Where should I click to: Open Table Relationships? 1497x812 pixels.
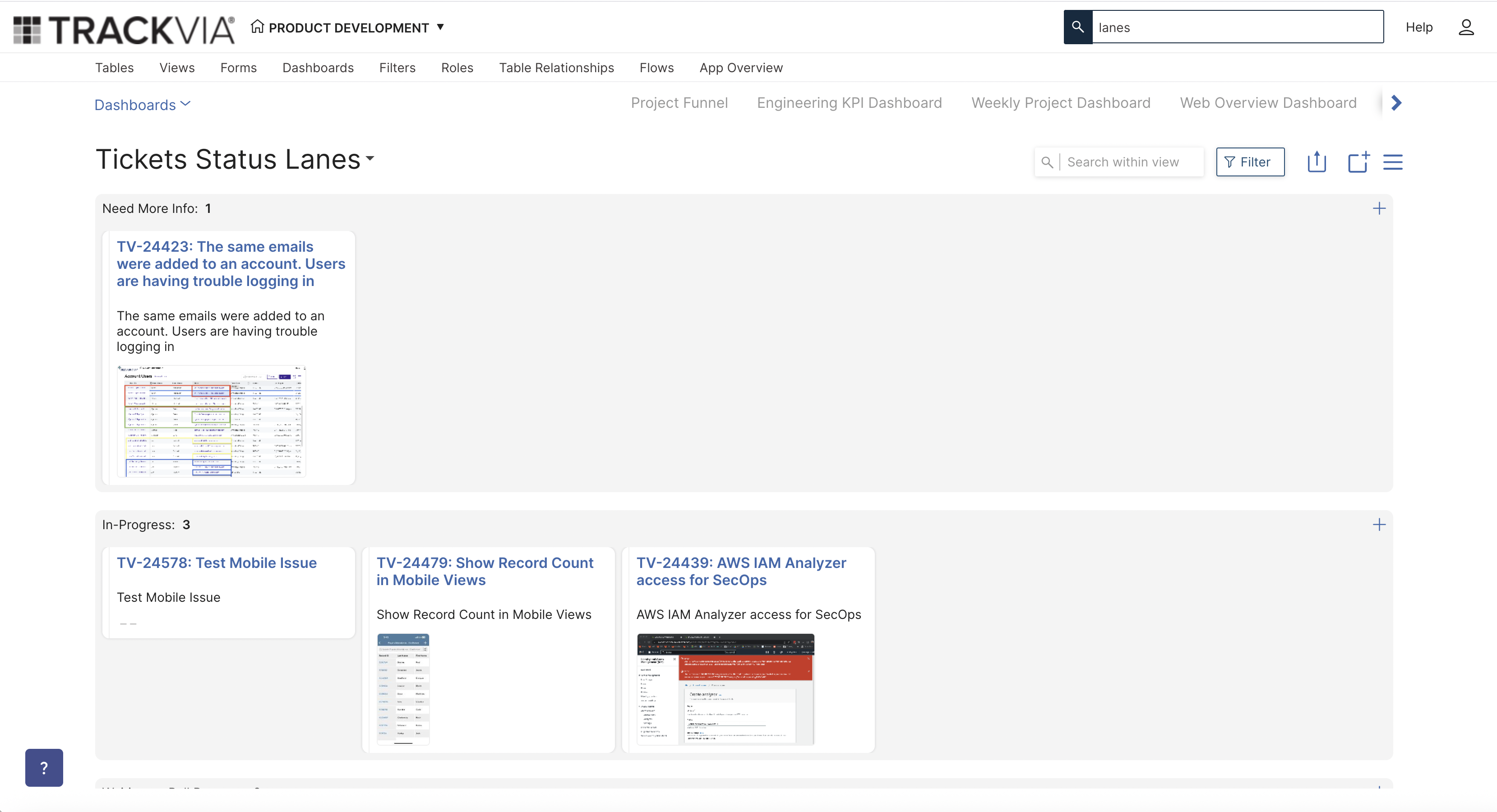(557, 67)
